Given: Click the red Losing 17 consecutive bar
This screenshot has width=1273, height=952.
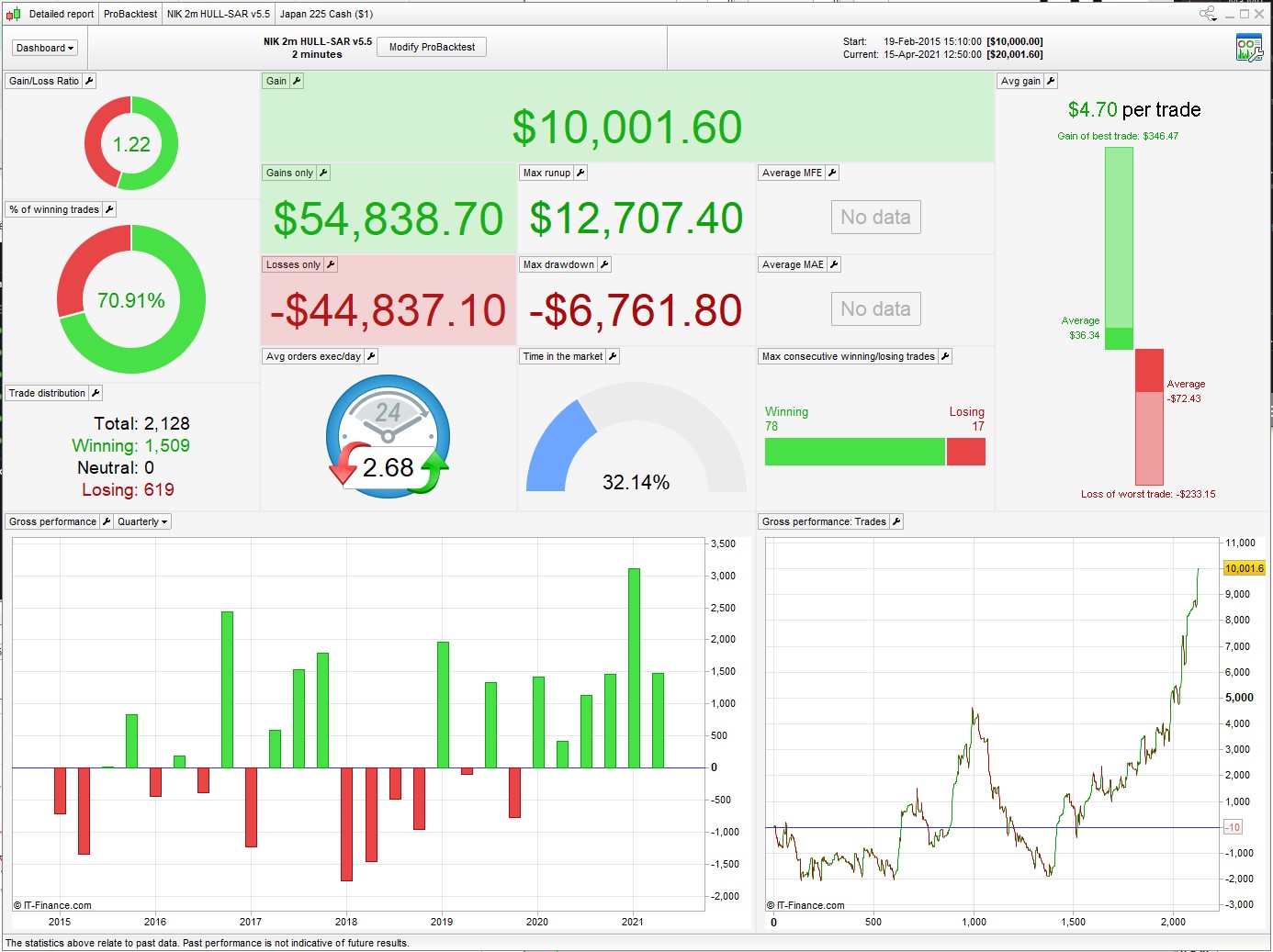Looking at the screenshot, I should [966, 452].
